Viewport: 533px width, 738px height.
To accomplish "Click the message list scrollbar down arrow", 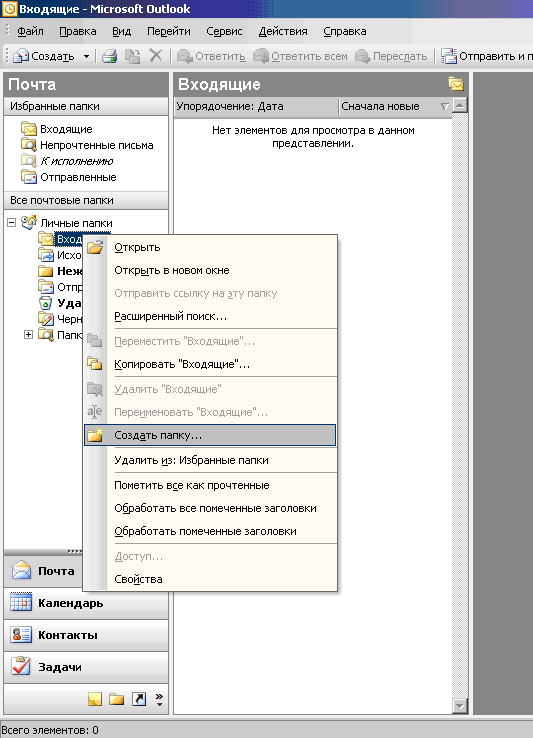I will pyautogui.click(x=460, y=706).
